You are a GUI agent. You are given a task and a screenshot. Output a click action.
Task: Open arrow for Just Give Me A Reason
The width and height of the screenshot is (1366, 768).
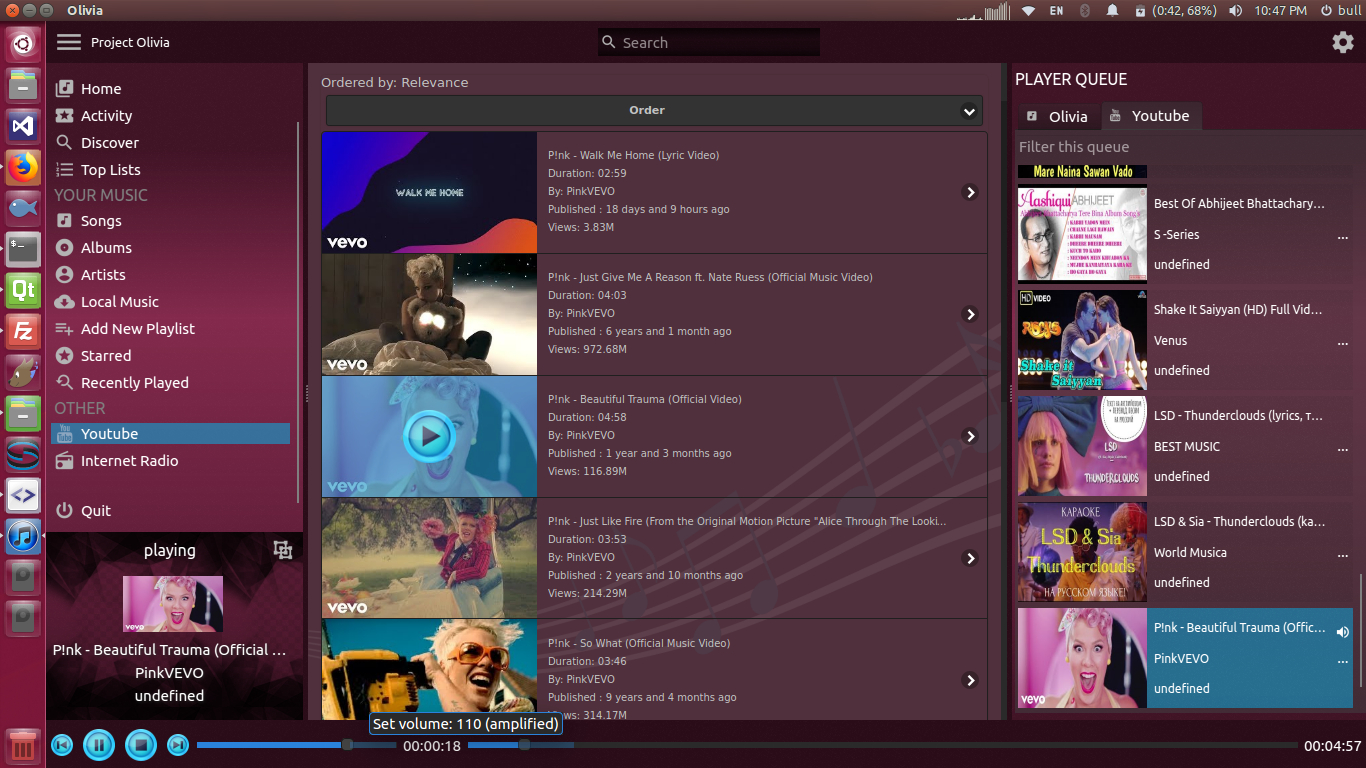point(970,314)
